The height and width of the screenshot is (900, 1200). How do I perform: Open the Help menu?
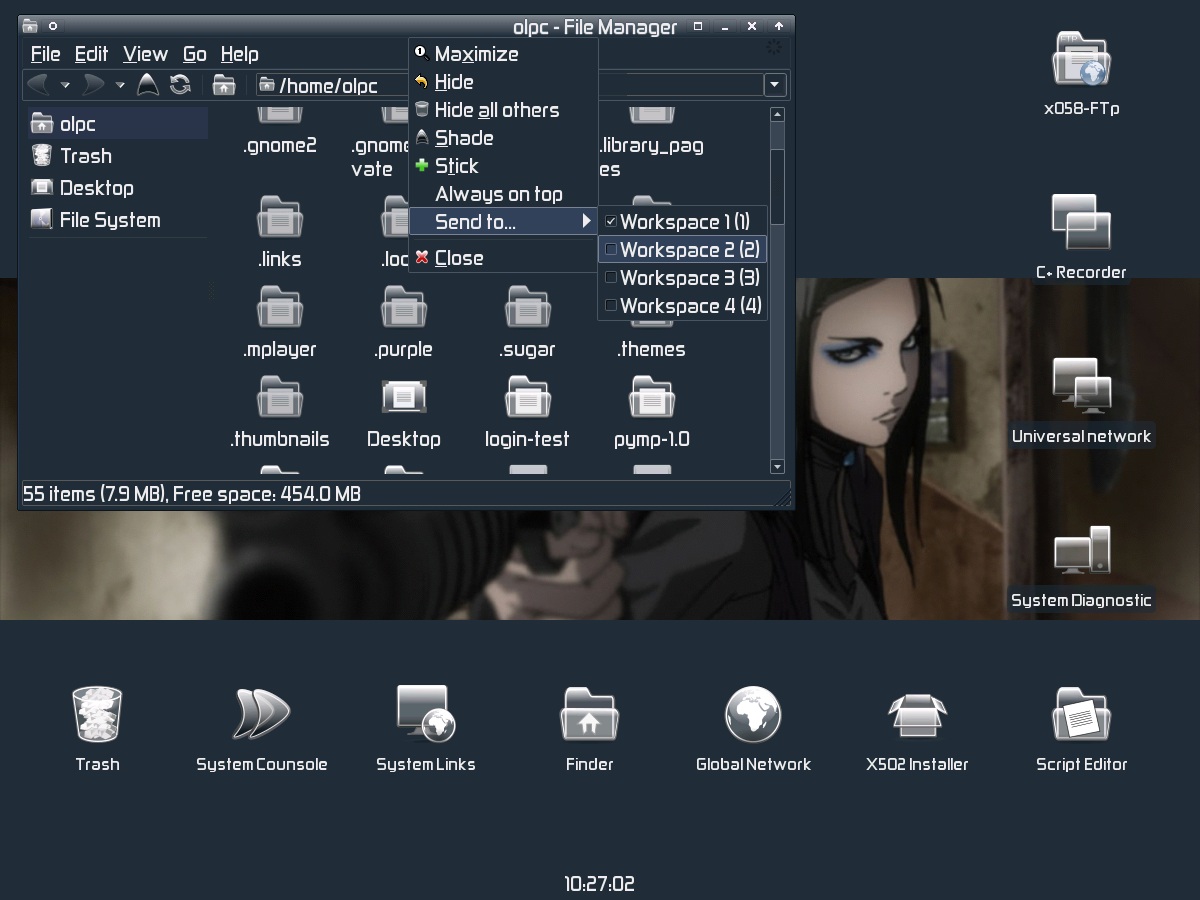(239, 54)
